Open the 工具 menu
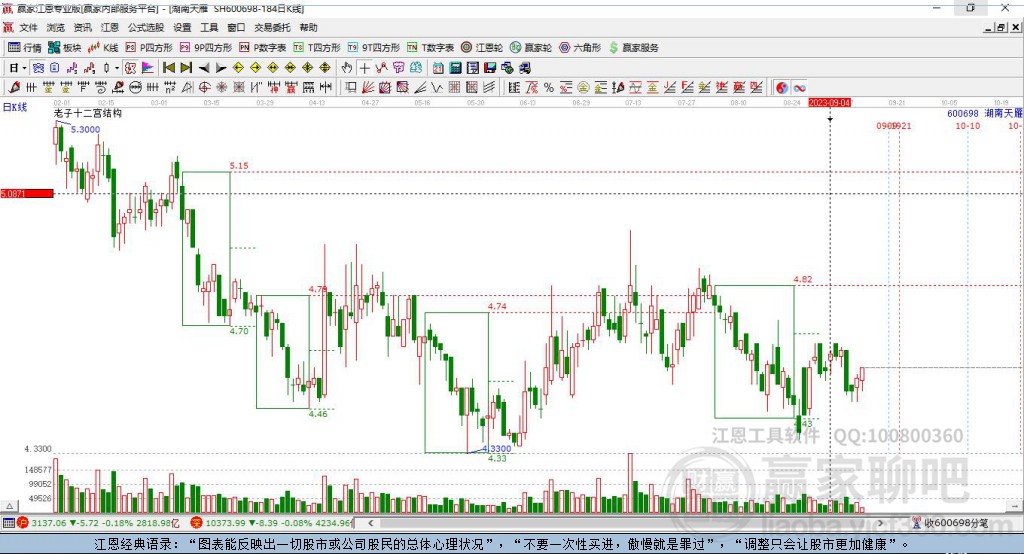 [x=209, y=27]
